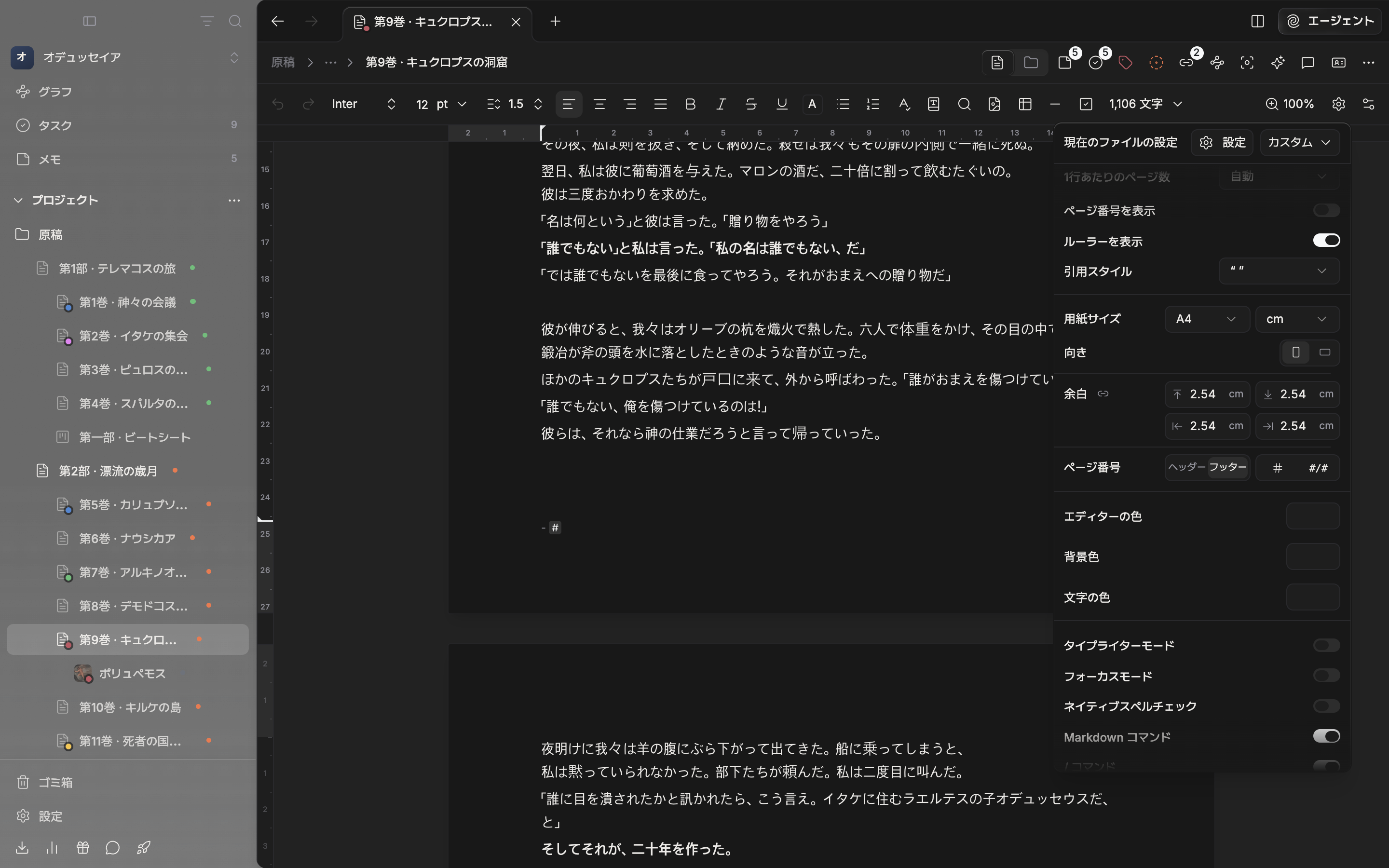The image size is (1389, 868).
Task: Click the 設定 button in settings panel
Action: [1222, 142]
